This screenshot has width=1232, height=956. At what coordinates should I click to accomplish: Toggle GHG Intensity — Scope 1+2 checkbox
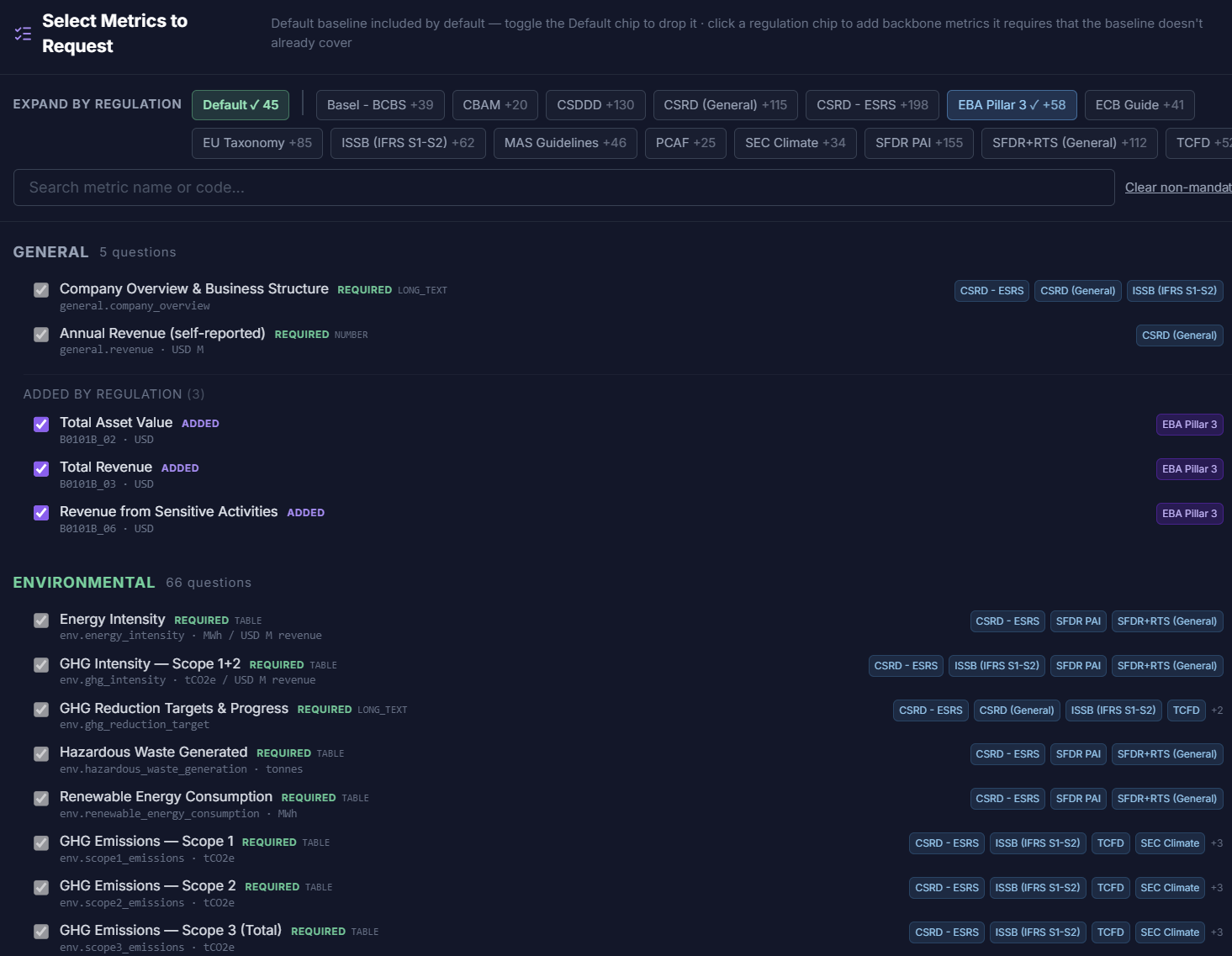pos(41,665)
